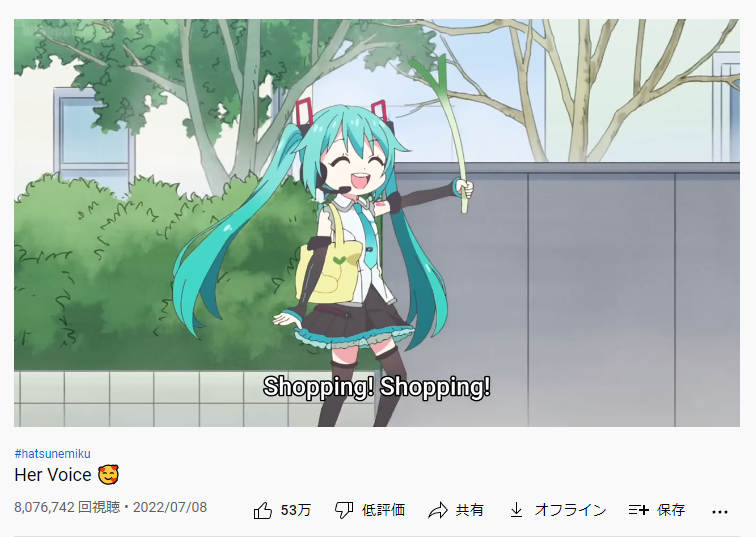Open the three-dot more actions menu
This screenshot has height=537, width=756.
(720, 512)
